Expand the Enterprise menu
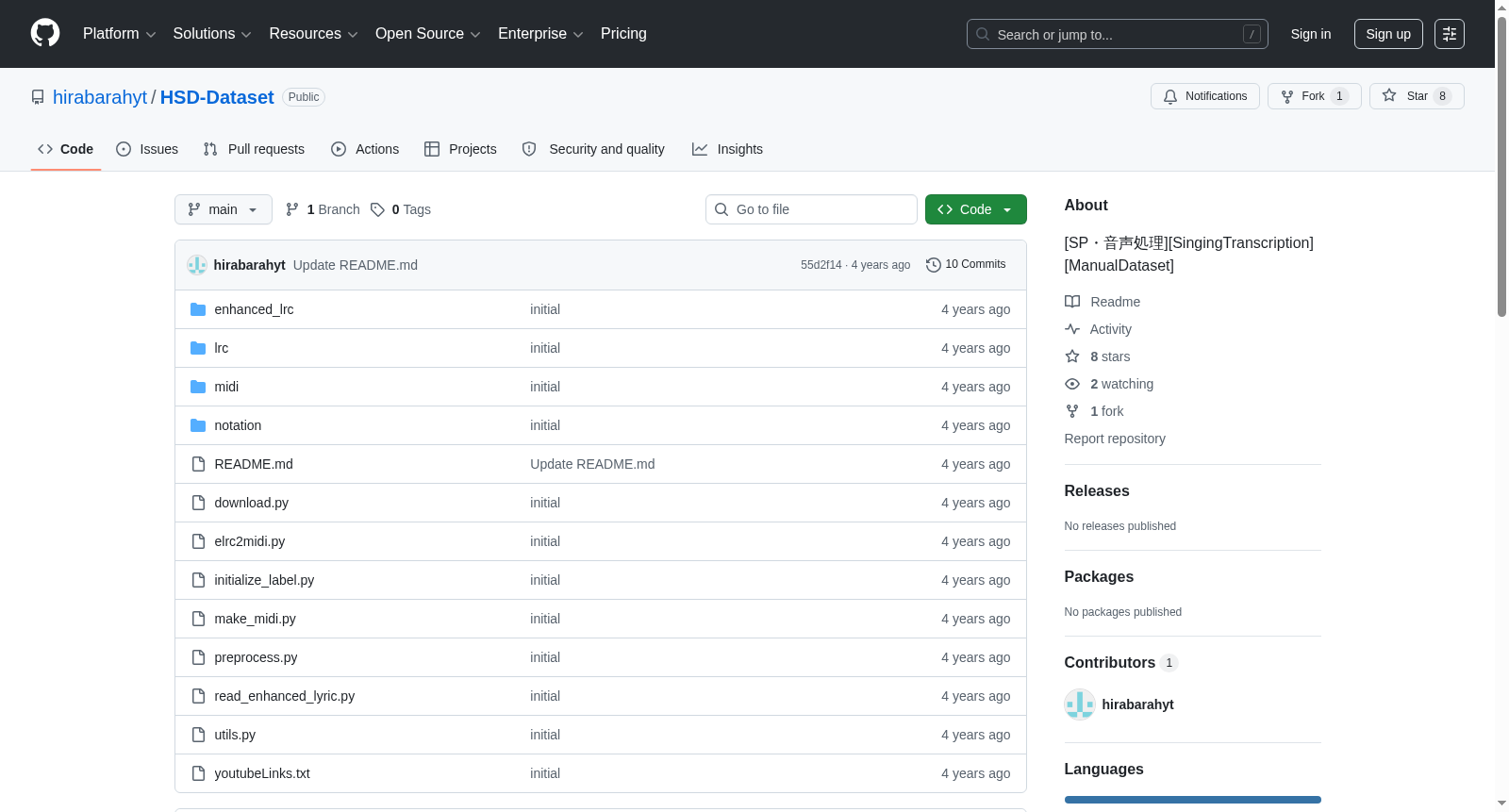Image resolution: width=1509 pixels, height=812 pixels. pyautogui.click(x=540, y=34)
